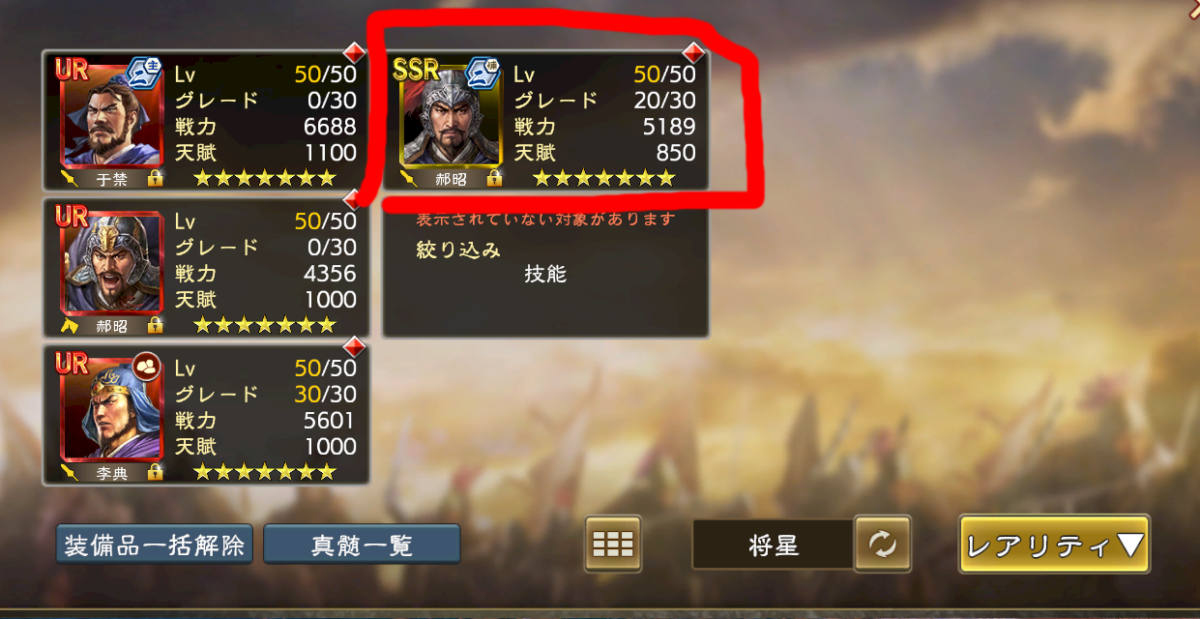The width and height of the screenshot is (1200, 619).
Task: Click the yellow weapon icon beside UR 郝昭's name
Action: (x=71, y=325)
